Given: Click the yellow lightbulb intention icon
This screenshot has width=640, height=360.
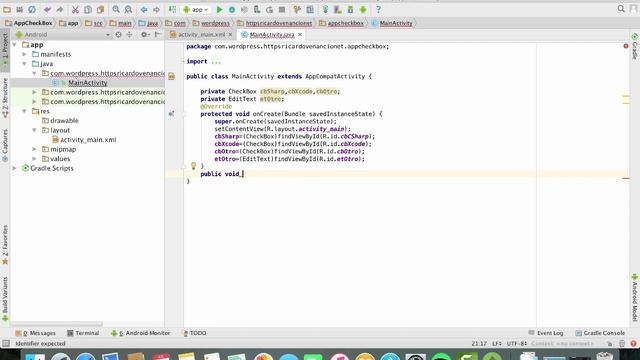Looking at the screenshot, I should point(193,166).
